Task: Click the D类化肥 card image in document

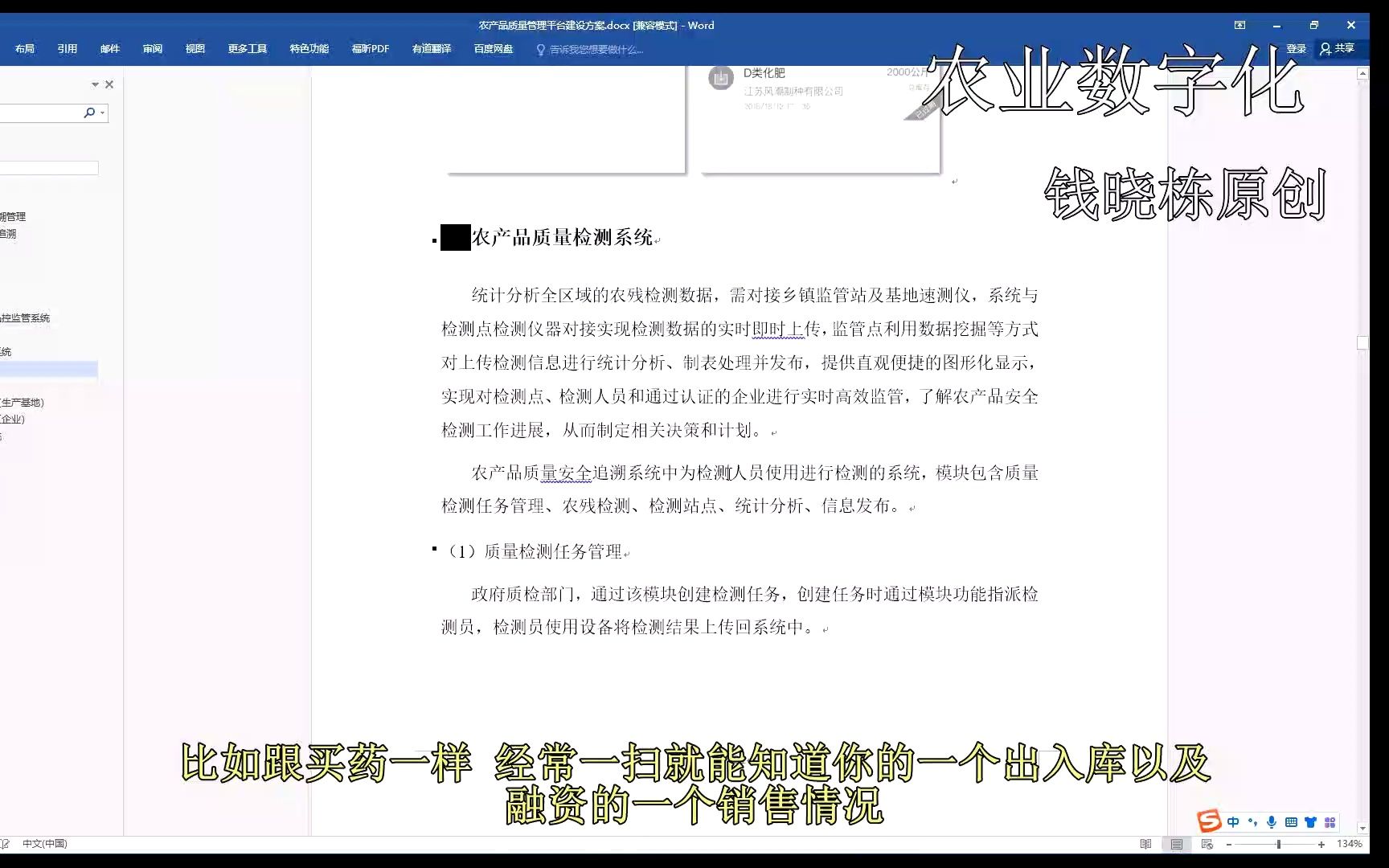Action: coord(819,118)
